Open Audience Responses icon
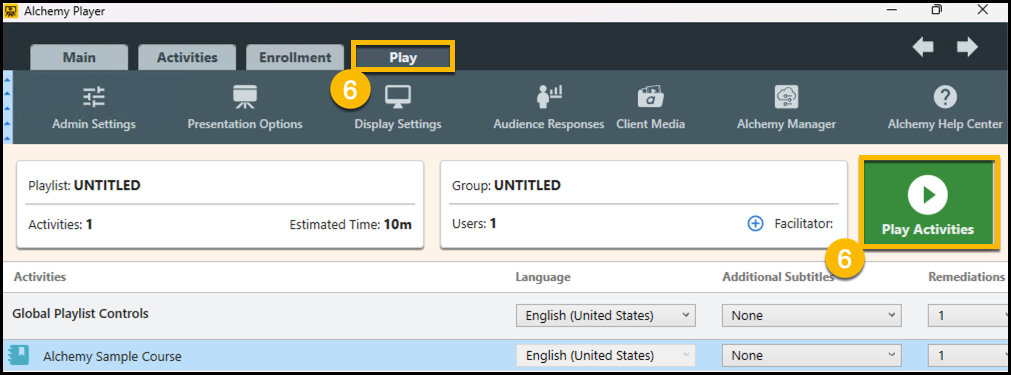Screen dimensions: 1011x375 (x=549, y=97)
